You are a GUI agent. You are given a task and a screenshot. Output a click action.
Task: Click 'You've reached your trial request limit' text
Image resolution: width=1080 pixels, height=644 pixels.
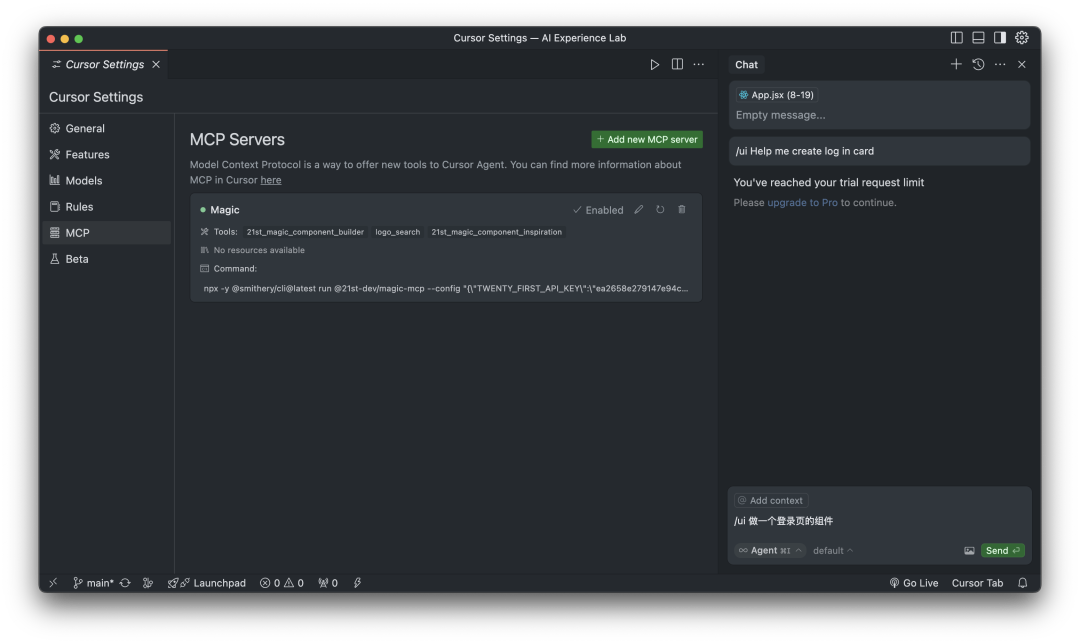(829, 183)
